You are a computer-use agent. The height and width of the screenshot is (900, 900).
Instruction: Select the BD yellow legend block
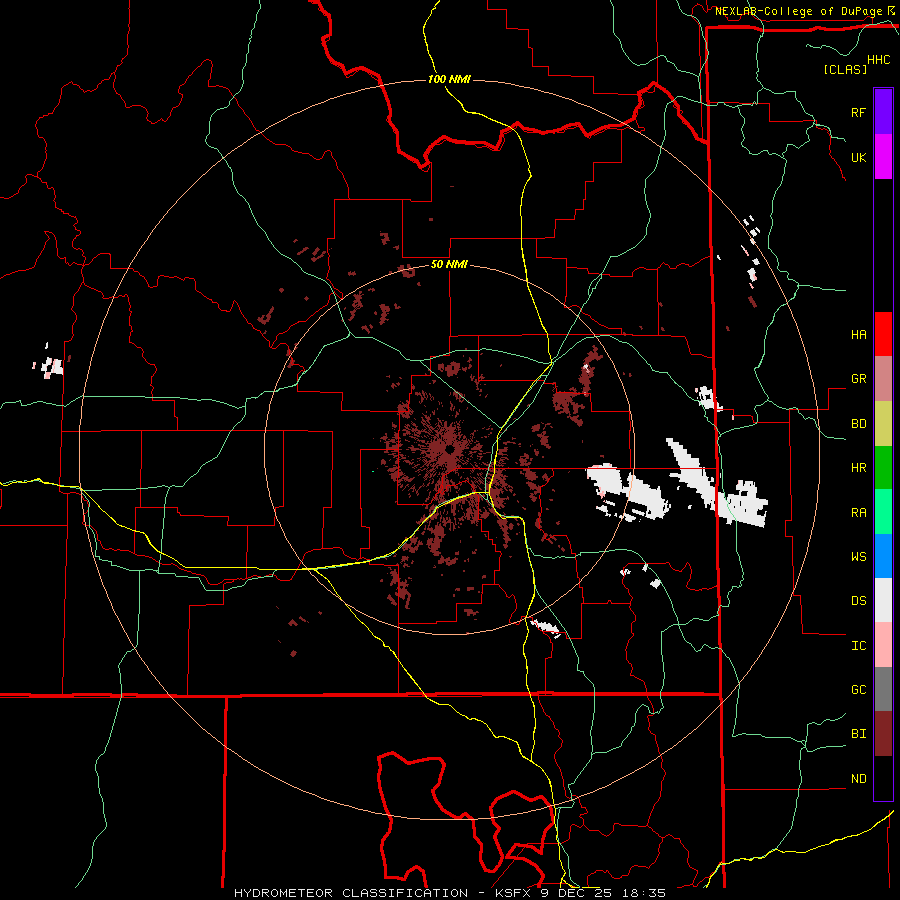(x=883, y=424)
